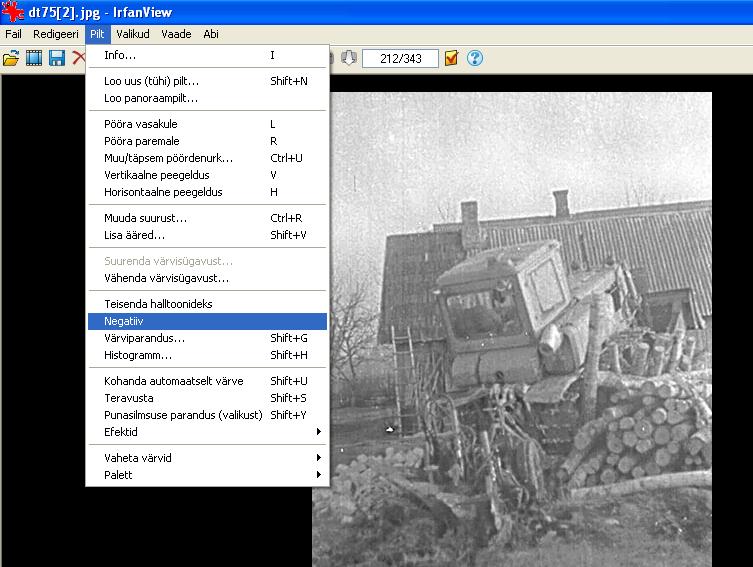Click the IrfanView title bar logo
Image resolution: width=753 pixels, height=567 pixels.
[12, 11]
